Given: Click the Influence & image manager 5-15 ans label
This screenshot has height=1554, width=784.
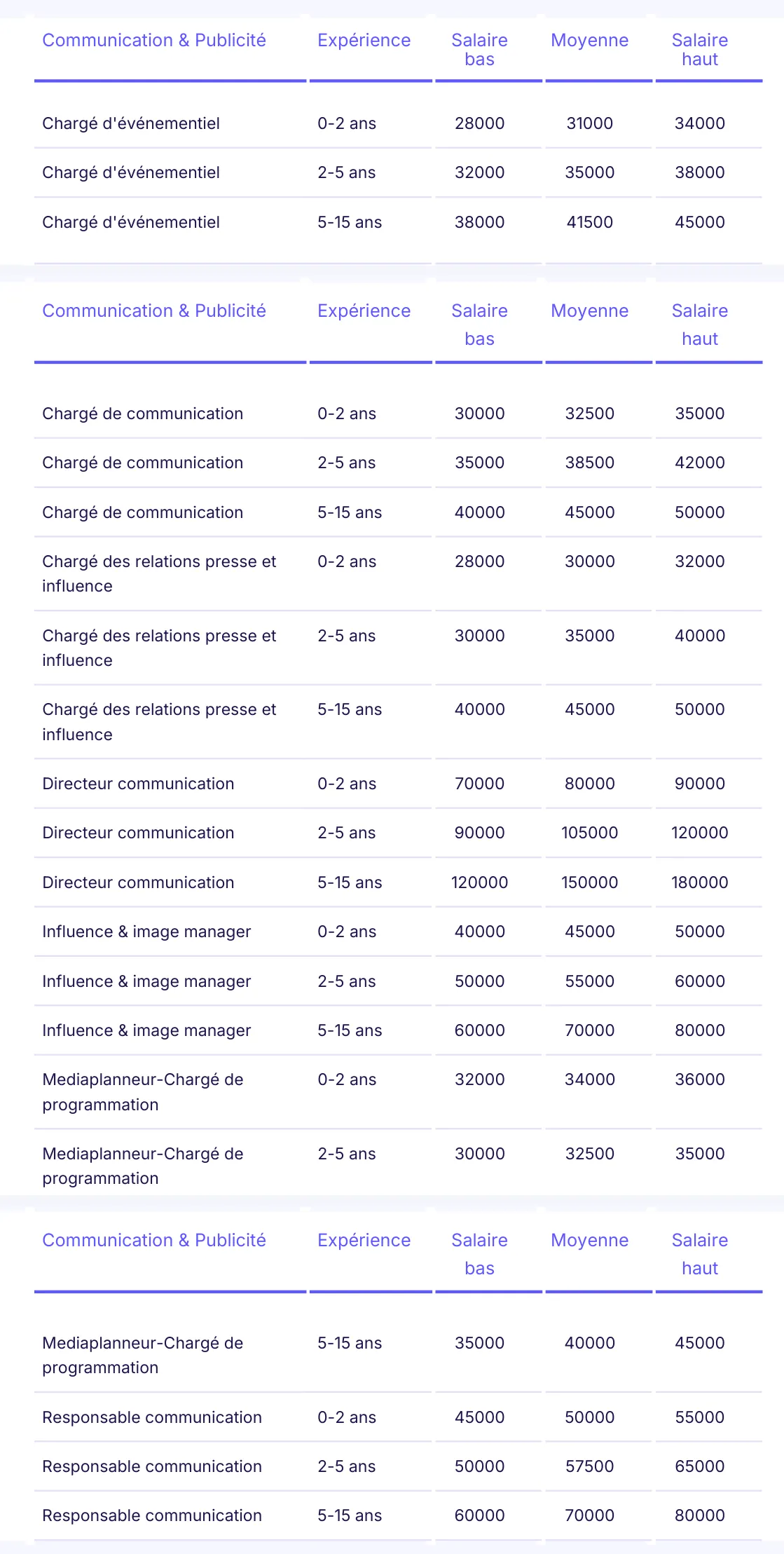Looking at the screenshot, I should tap(146, 1030).
